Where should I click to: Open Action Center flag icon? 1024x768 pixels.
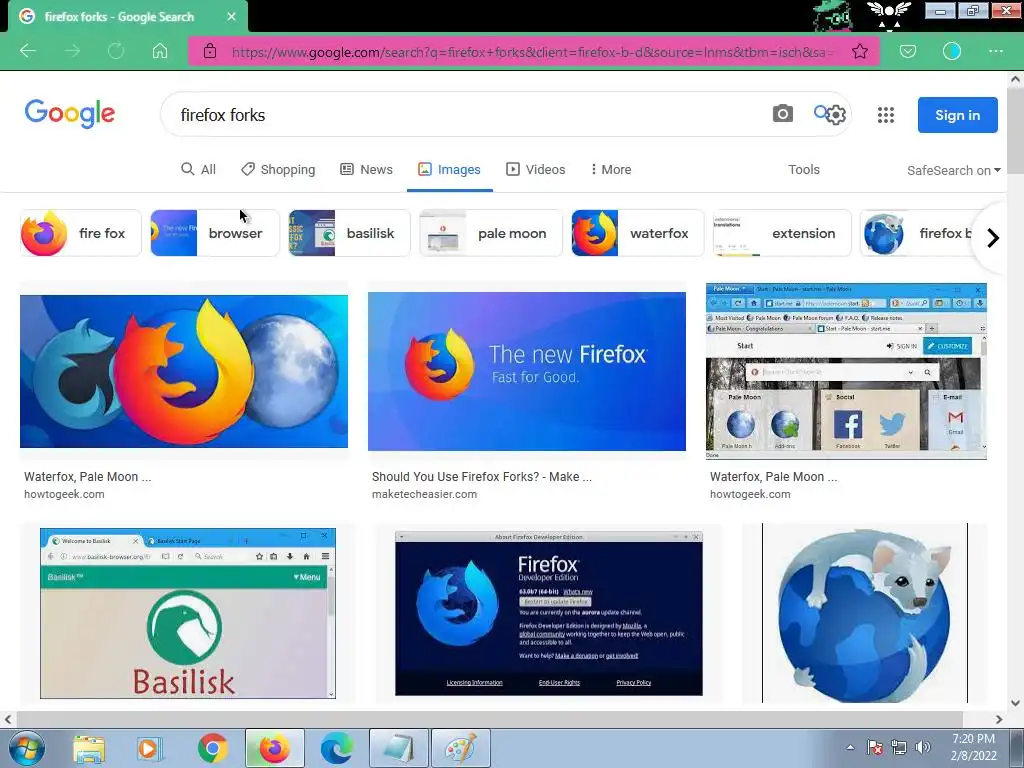point(874,747)
